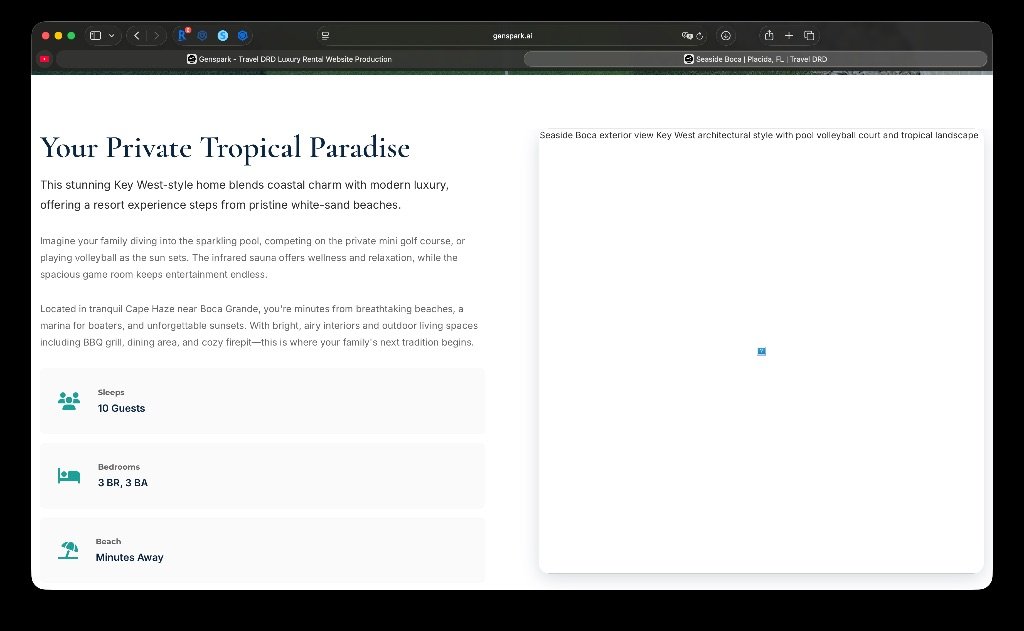Show the downloads button
The width and height of the screenshot is (1024, 631).
point(726,35)
